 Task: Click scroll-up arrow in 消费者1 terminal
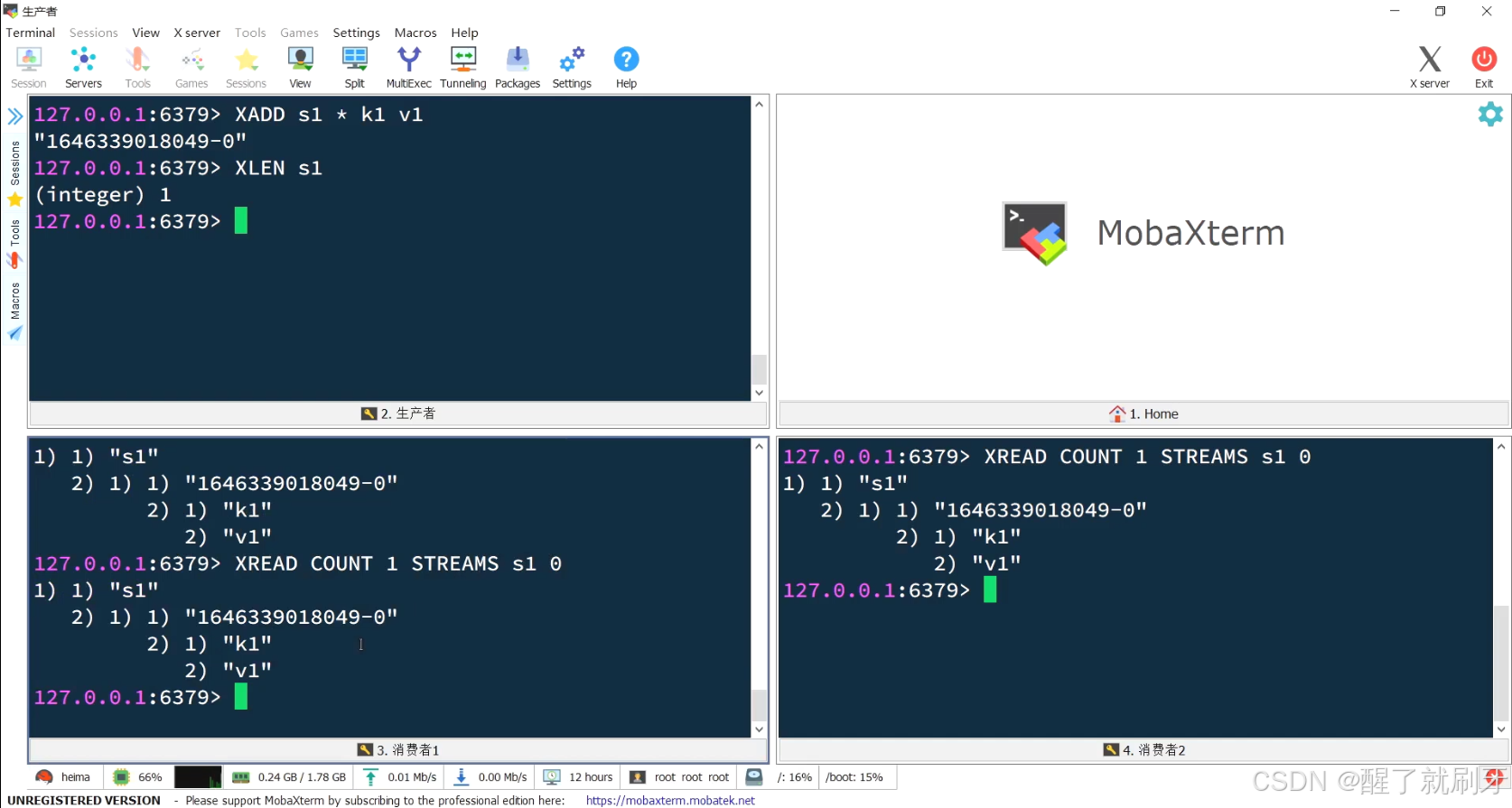tap(759, 446)
